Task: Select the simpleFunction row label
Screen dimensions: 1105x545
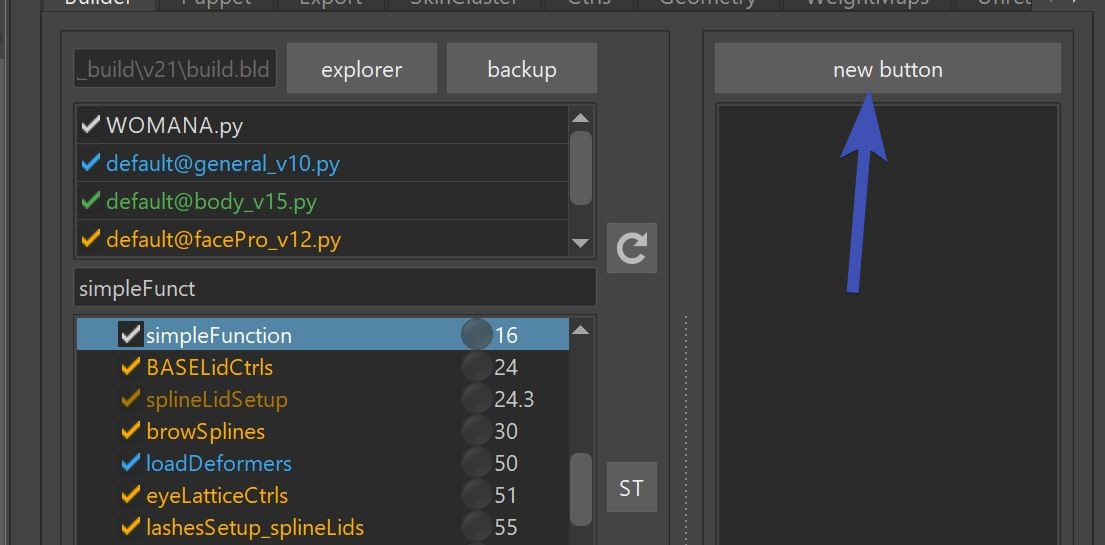Action: (x=218, y=336)
